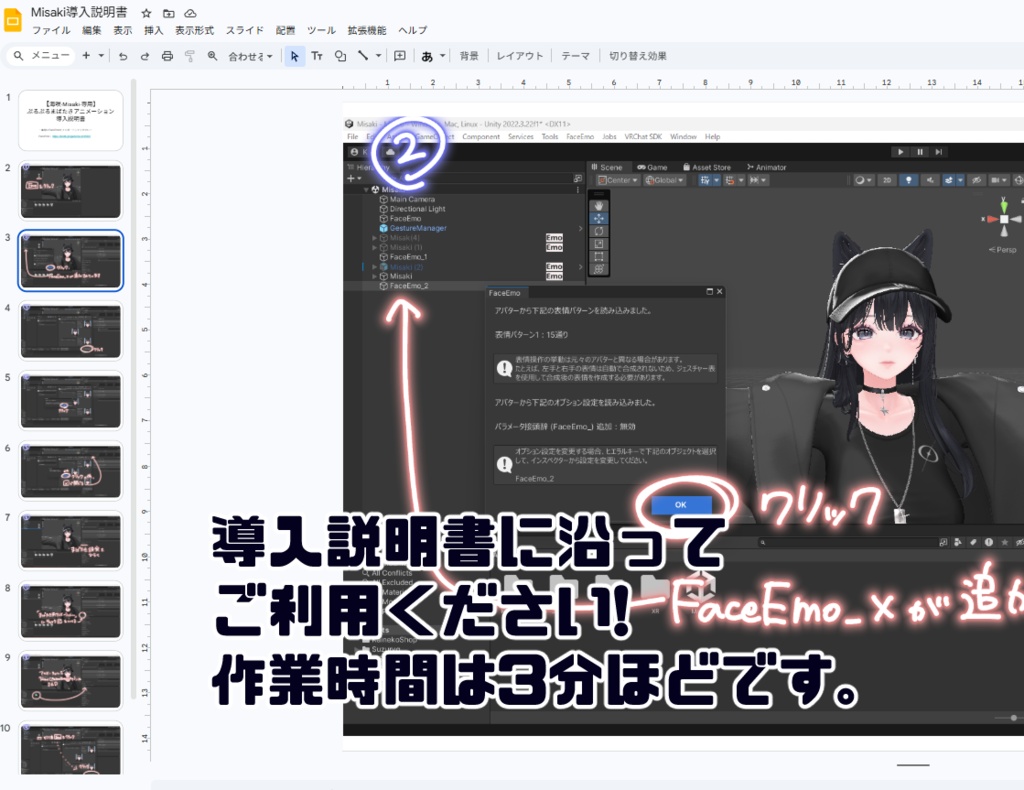Viewport: 1024px width, 790px height.
Task: Redo the last undone action
Action: click(x=144, y=56)
